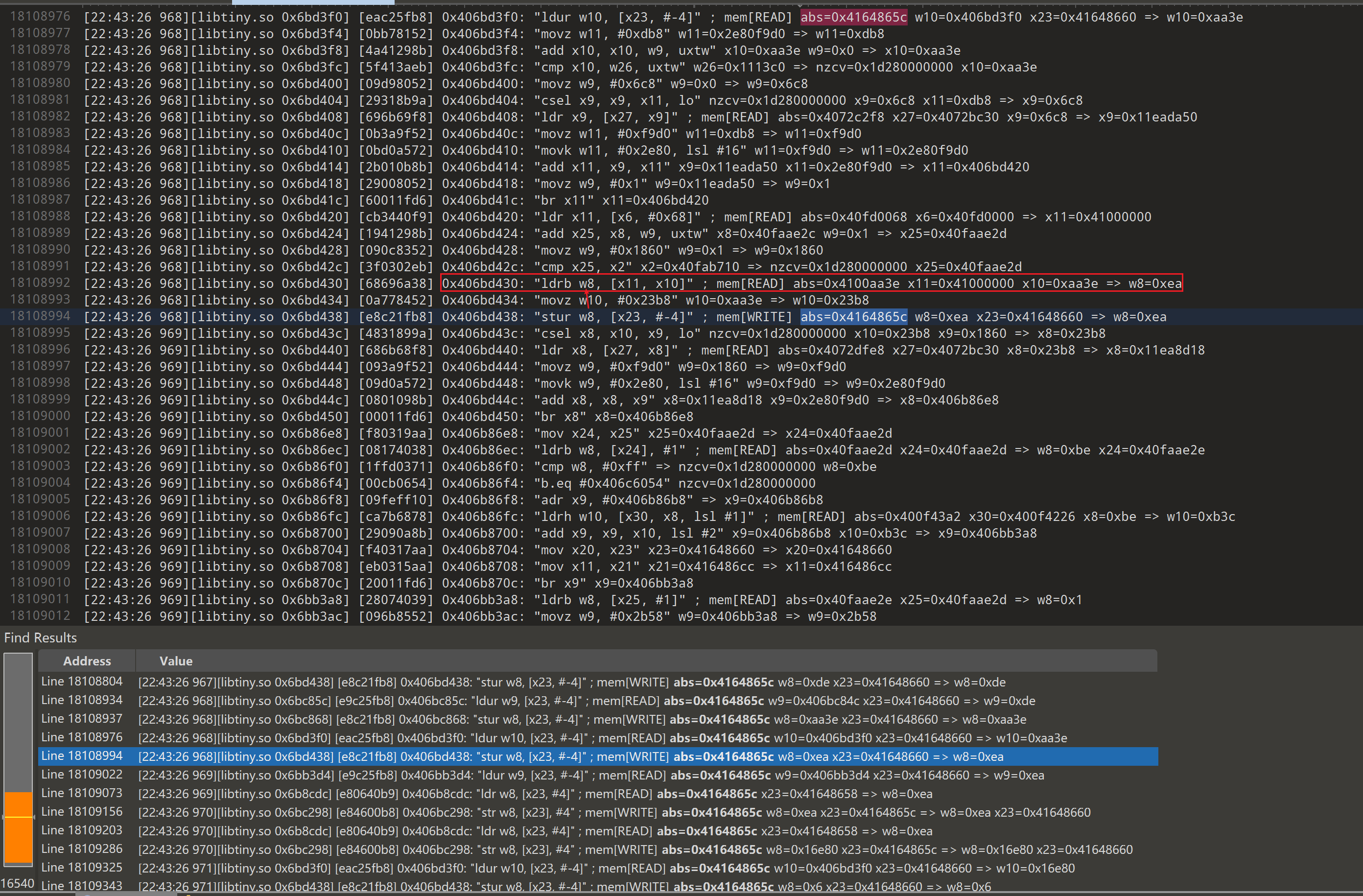Click the "ldrb w8, [x11, x10]" instruction text
Viewport: 1363px width, 896px height.
[613, 283]
